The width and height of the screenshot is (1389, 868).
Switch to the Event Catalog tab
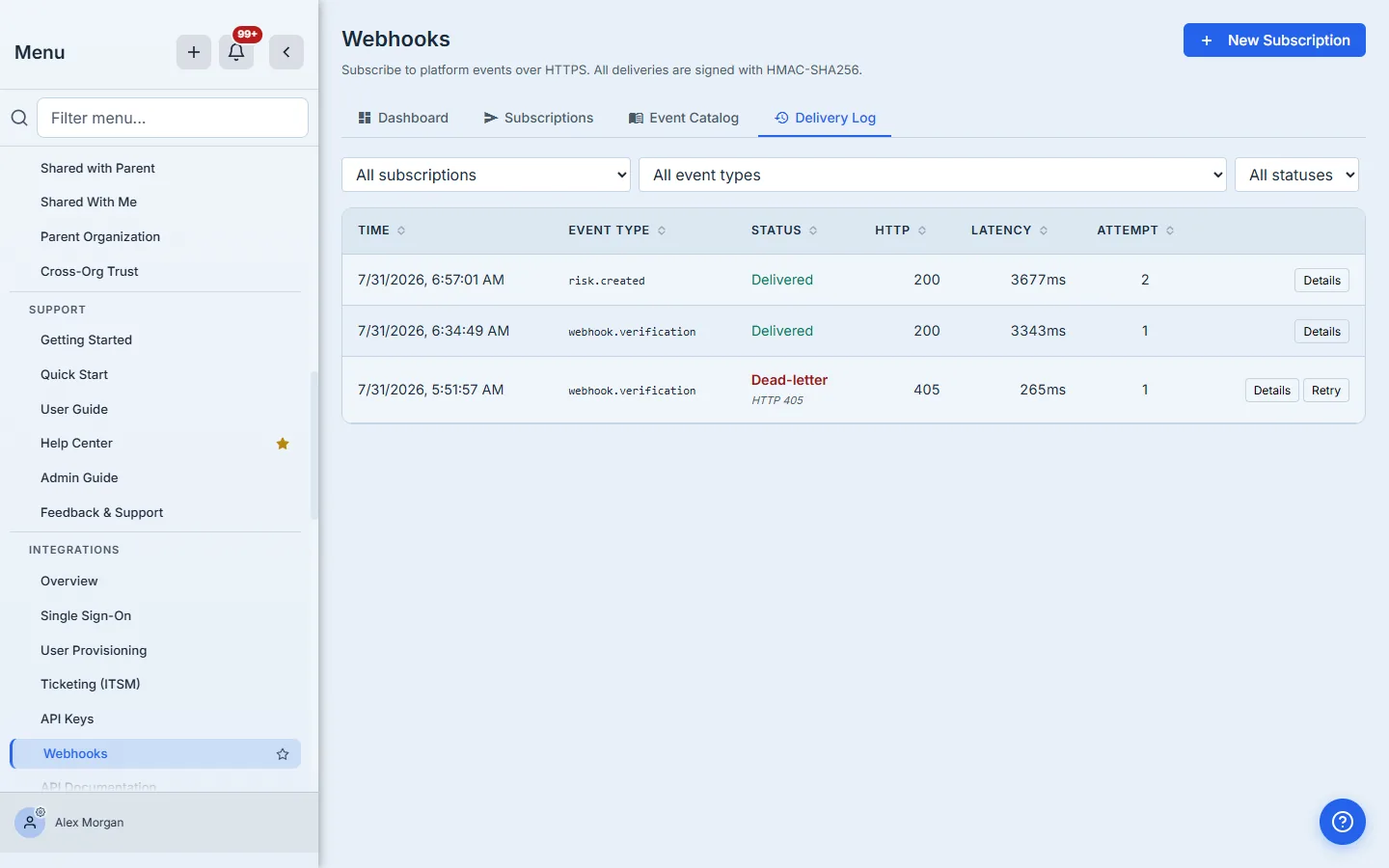[x=684, y=118]
